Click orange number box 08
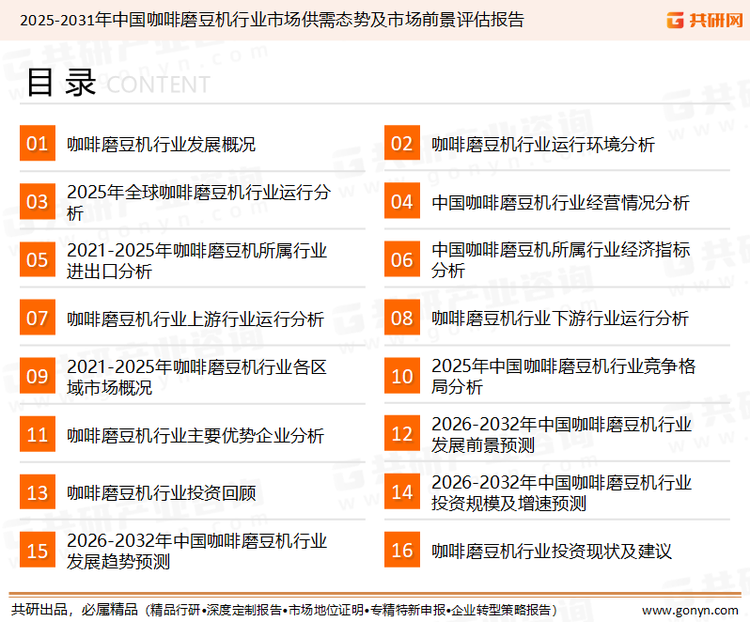This screenshot has width=750, height=622. coord(402,318)
